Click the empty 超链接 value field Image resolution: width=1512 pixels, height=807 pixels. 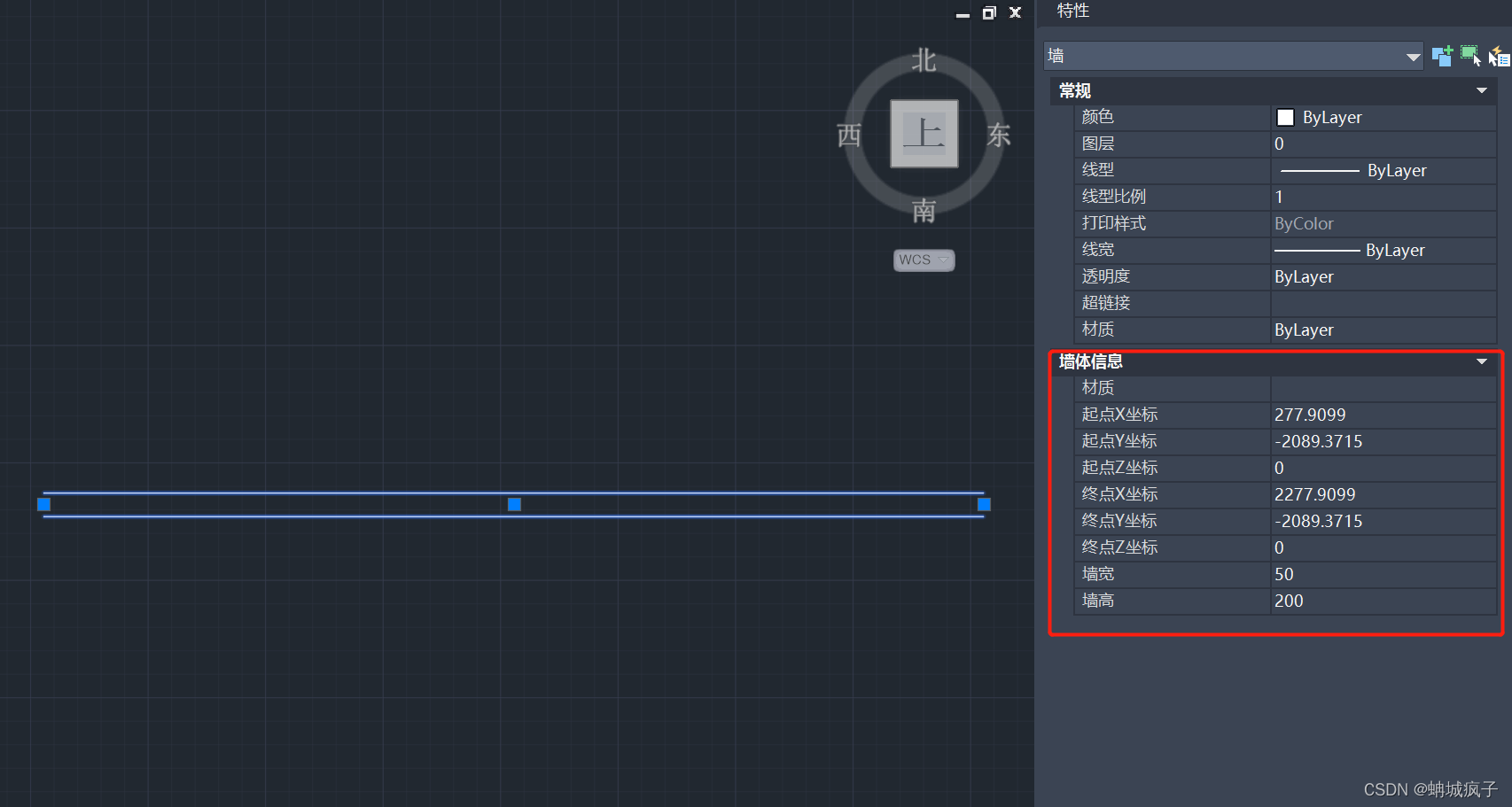coord(1383,303)
